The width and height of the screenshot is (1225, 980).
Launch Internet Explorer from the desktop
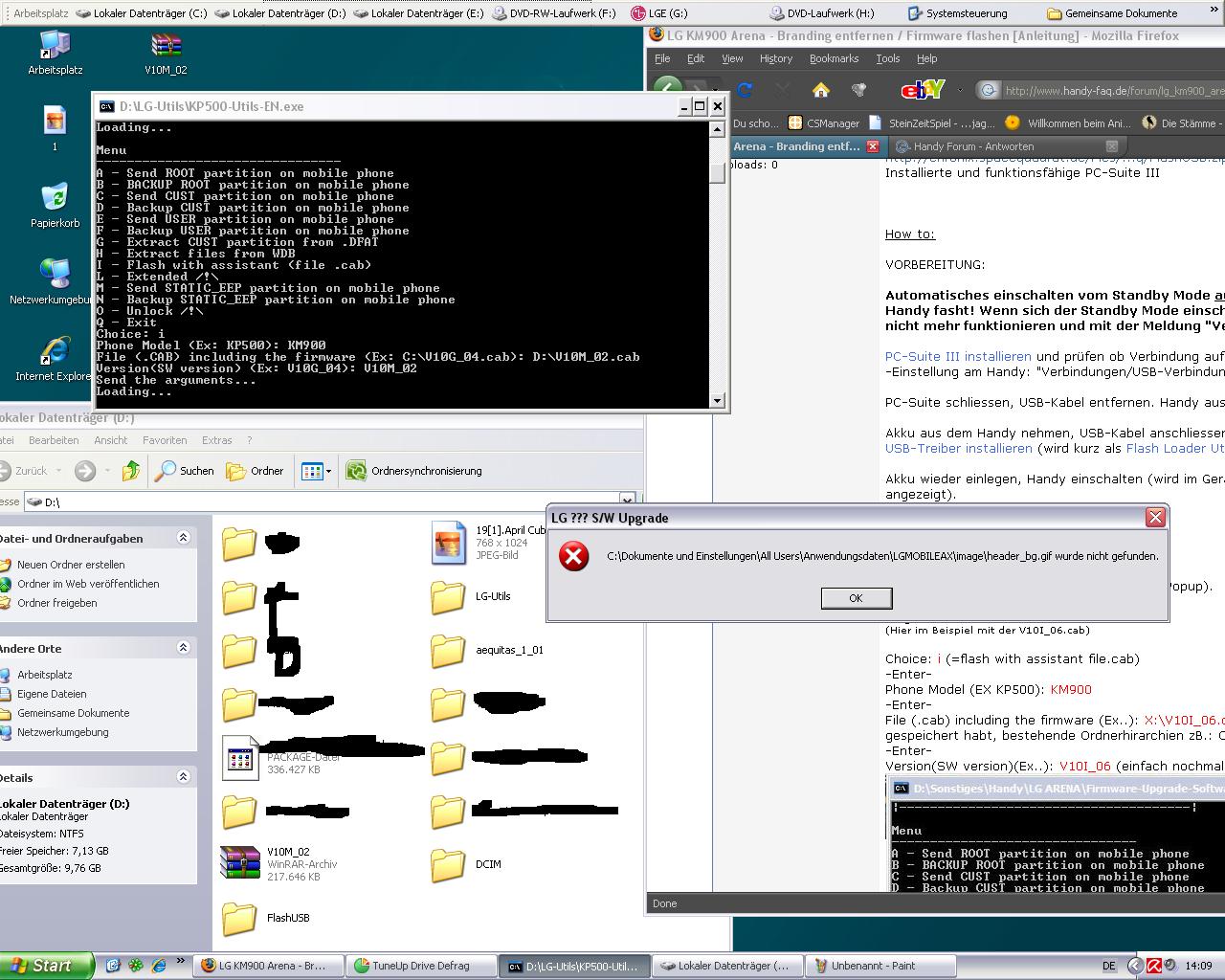[55, 358]
